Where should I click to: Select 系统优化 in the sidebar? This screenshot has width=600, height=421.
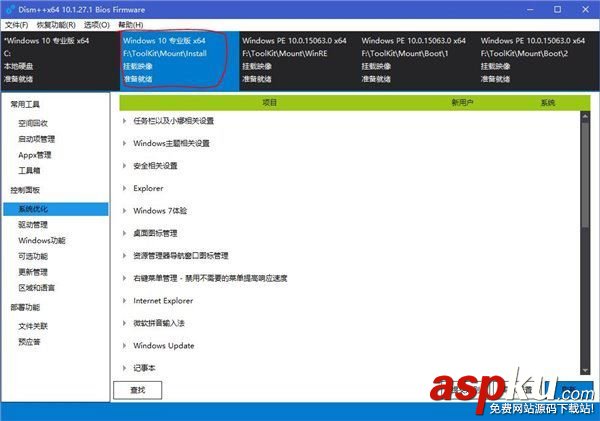tap(56, 209)
